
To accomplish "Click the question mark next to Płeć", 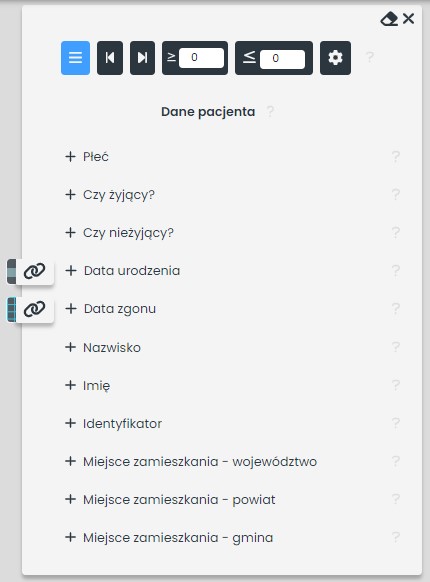I will (x=396, y=157).
